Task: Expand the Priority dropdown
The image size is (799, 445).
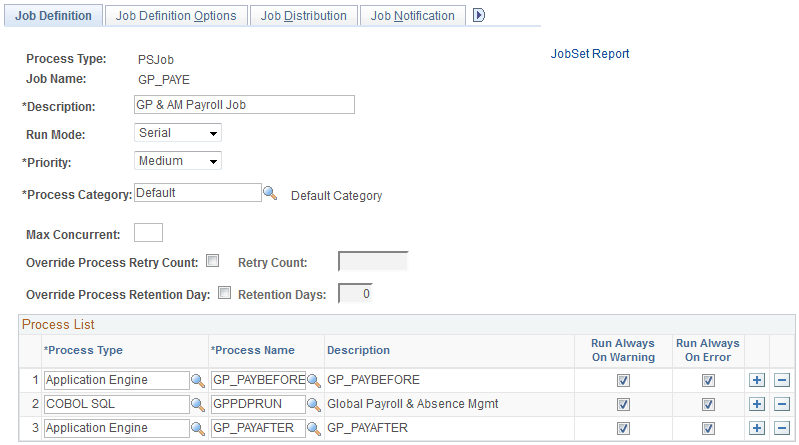Action: [178, 161]
